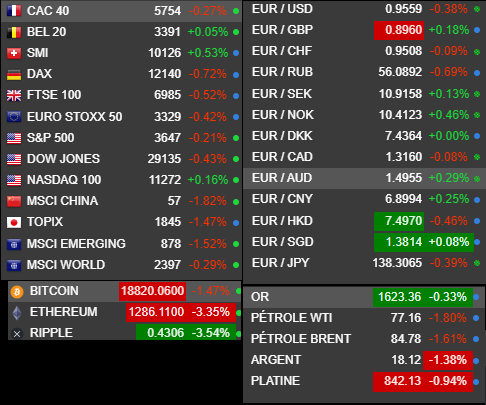The height and width of the screenshot is (405, 486).
Task: Click the FTSE 100 value 6985
Action: click(168, 95)
